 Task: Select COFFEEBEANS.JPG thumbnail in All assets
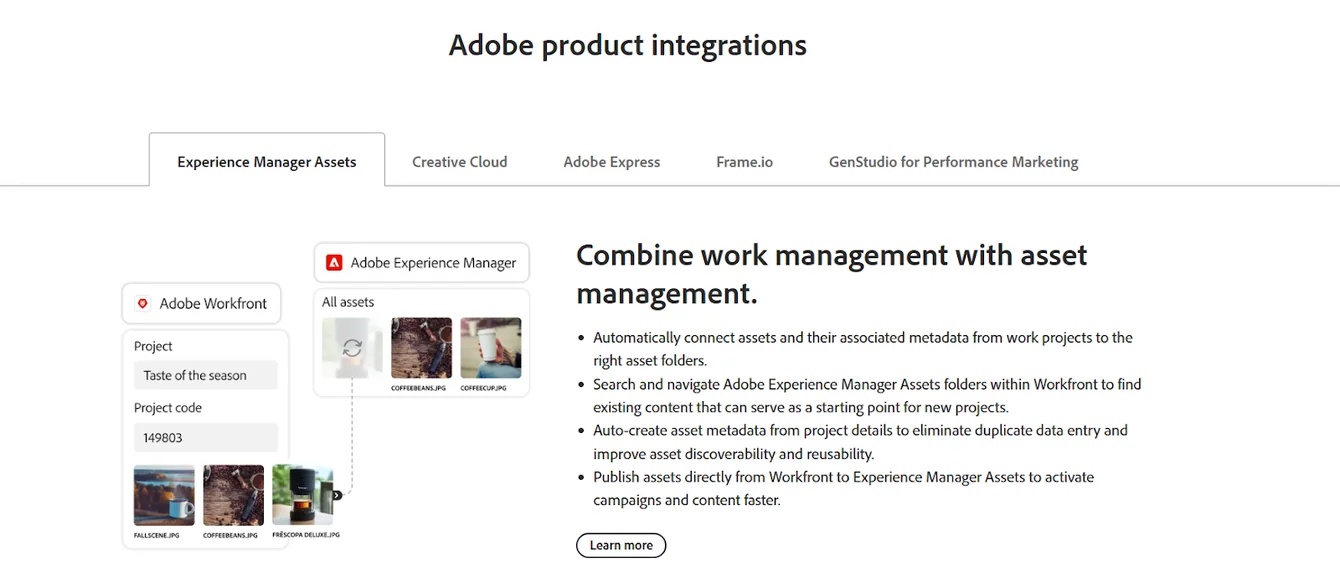pyautogui.click(x=421, y=348)
